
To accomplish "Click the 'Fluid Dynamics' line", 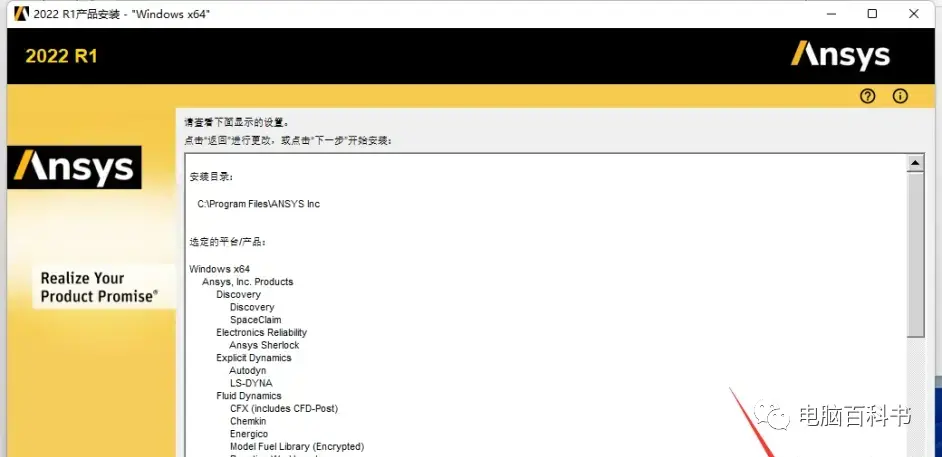I will pos(249,396).
